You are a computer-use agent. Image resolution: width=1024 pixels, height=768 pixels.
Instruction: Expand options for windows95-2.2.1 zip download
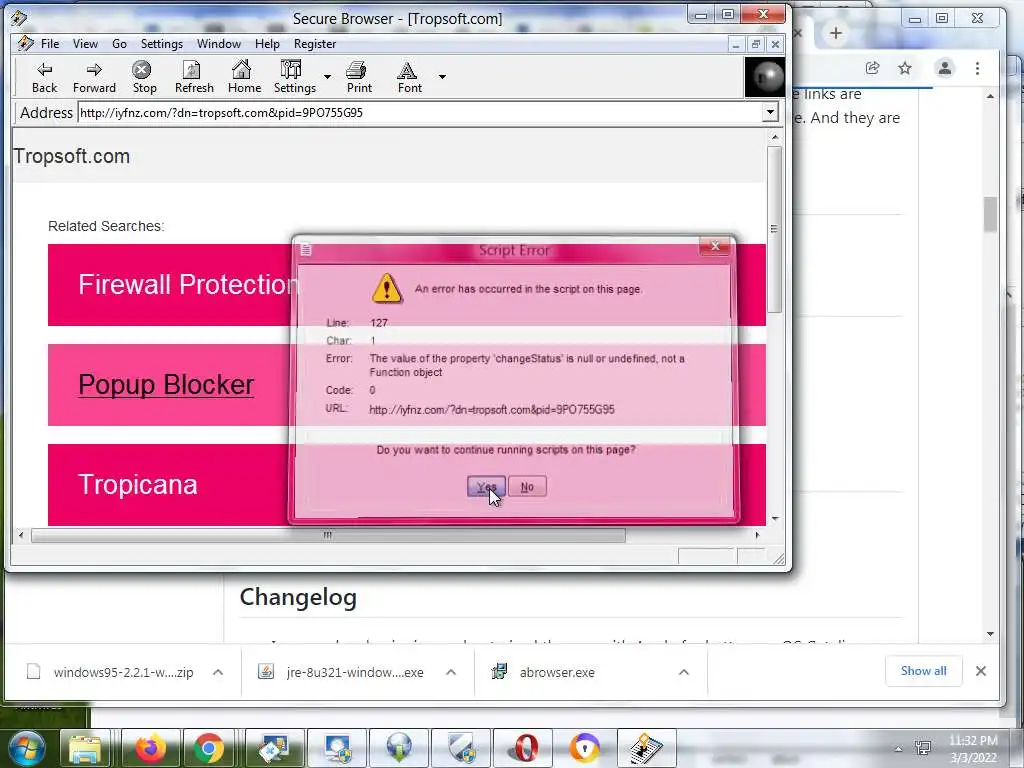pos(218,672)
